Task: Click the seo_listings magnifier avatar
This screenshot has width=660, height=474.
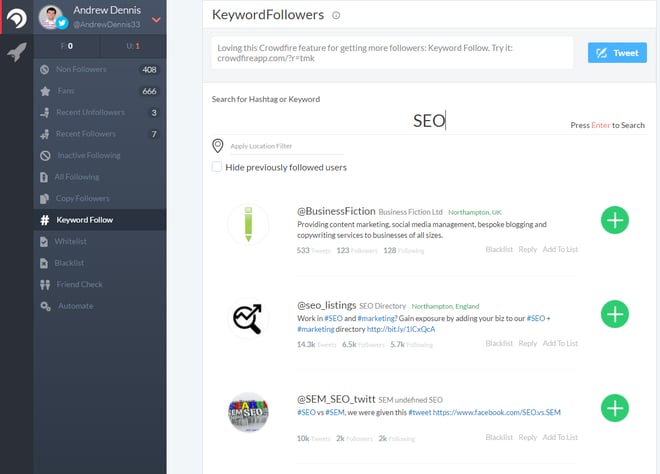Action: point(248,319)
